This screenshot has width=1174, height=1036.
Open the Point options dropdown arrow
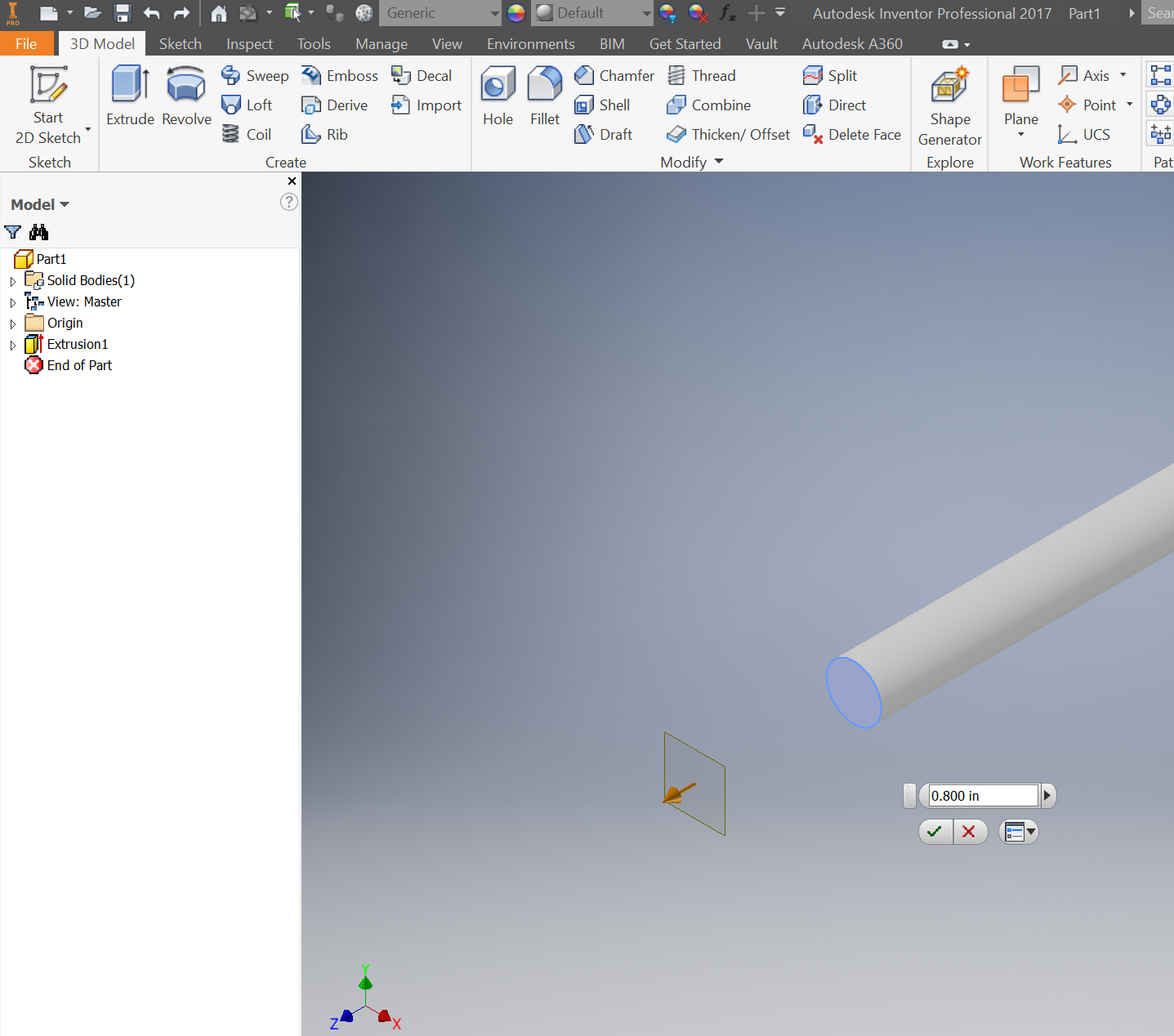[x=1129, y=105]
